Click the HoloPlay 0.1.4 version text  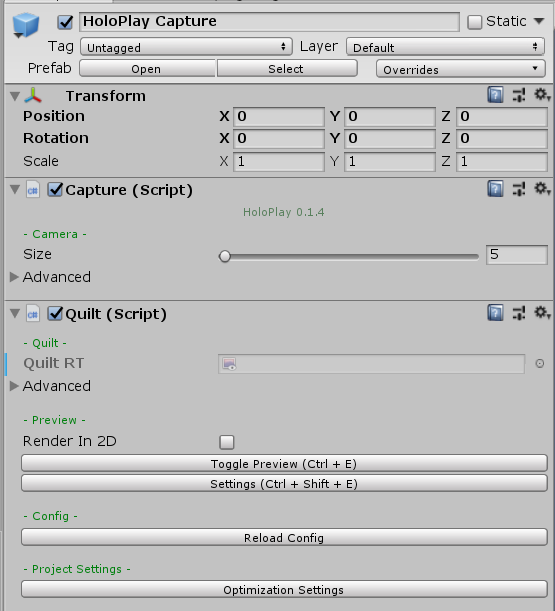(284, 212)
